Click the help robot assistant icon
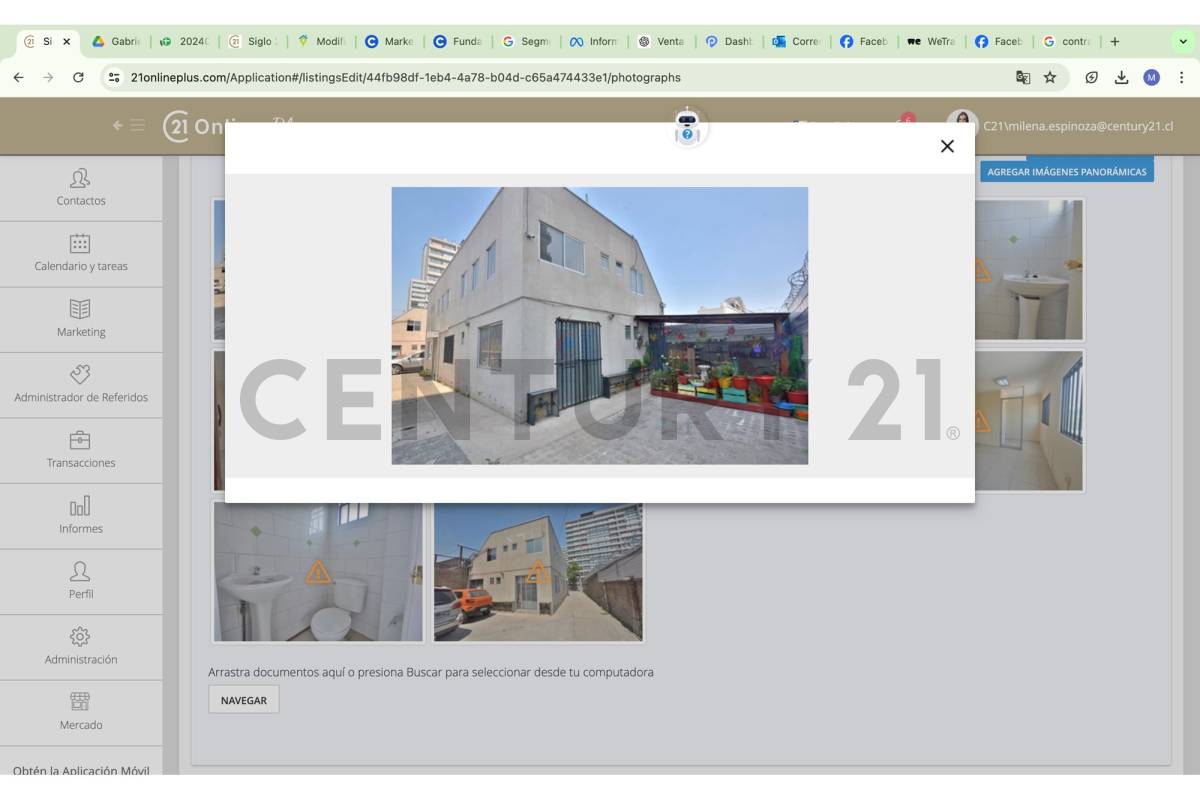This screenshot has width=1200, height=800. click(x=686, y=127)
